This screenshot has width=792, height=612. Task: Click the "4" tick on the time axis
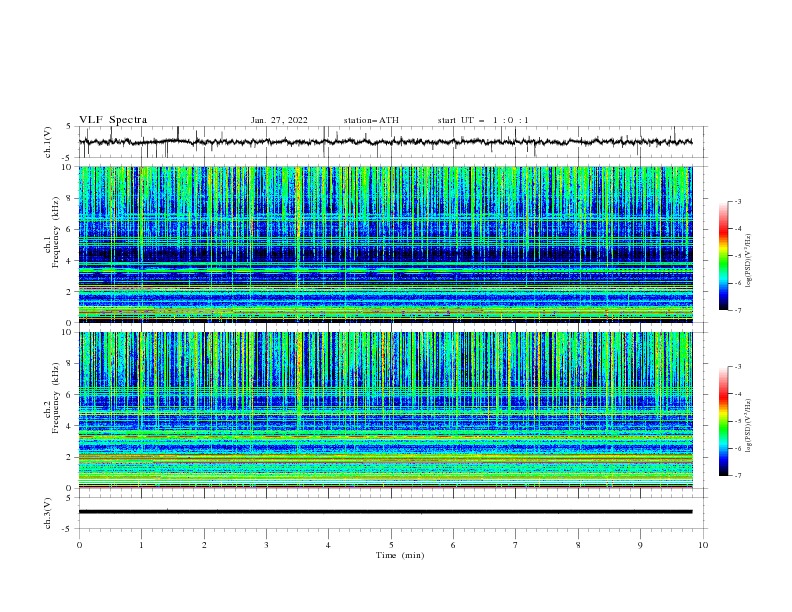pos(328,545)
